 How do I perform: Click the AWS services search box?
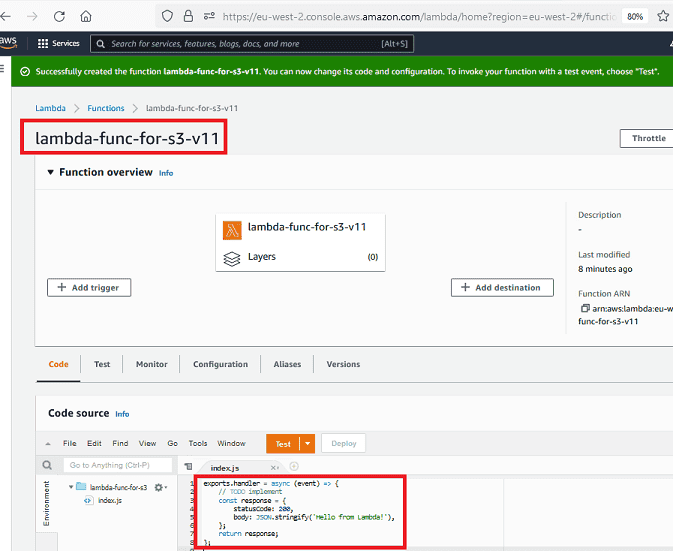[x=250, y=44]
